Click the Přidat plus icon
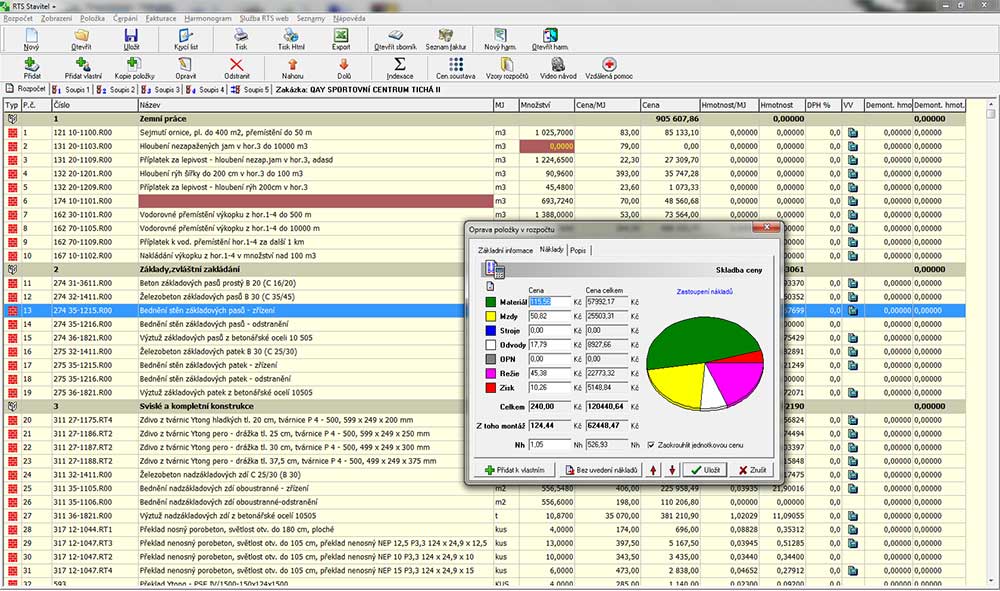The height and width of the screenshot is (591, 1000). (31, 64)
